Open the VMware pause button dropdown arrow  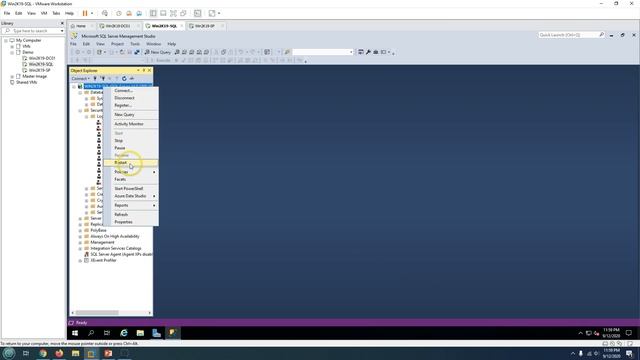click(92, 13)
